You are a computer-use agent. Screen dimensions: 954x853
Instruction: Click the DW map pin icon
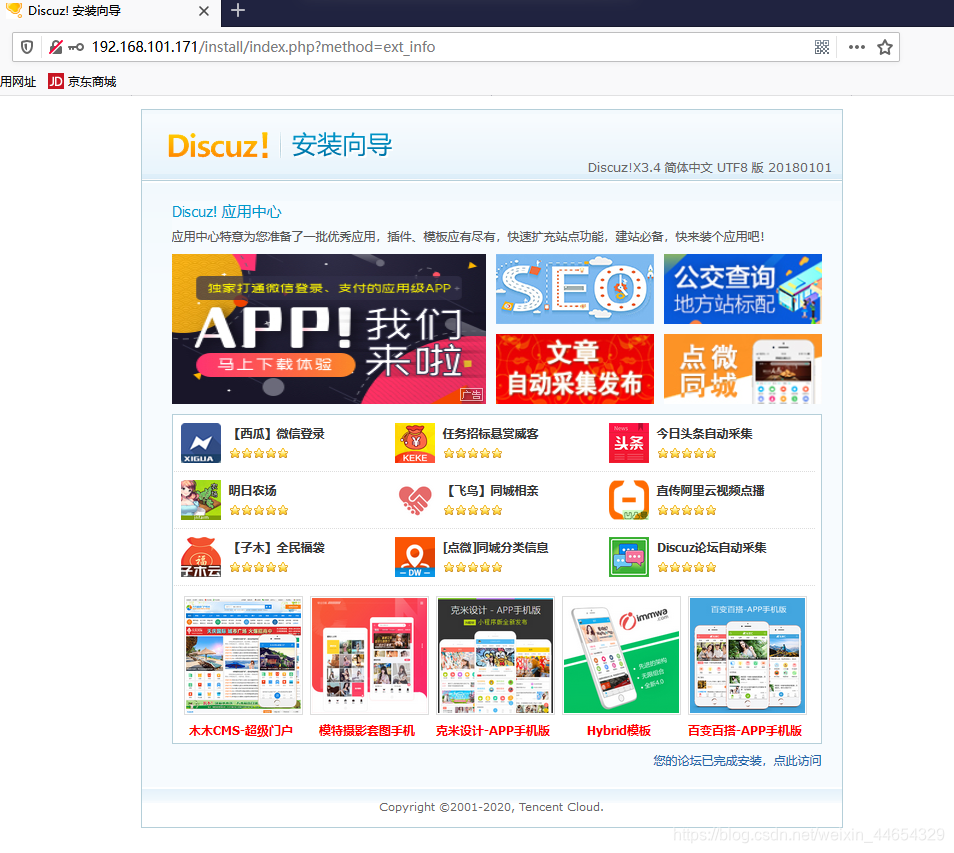(415, 557)
